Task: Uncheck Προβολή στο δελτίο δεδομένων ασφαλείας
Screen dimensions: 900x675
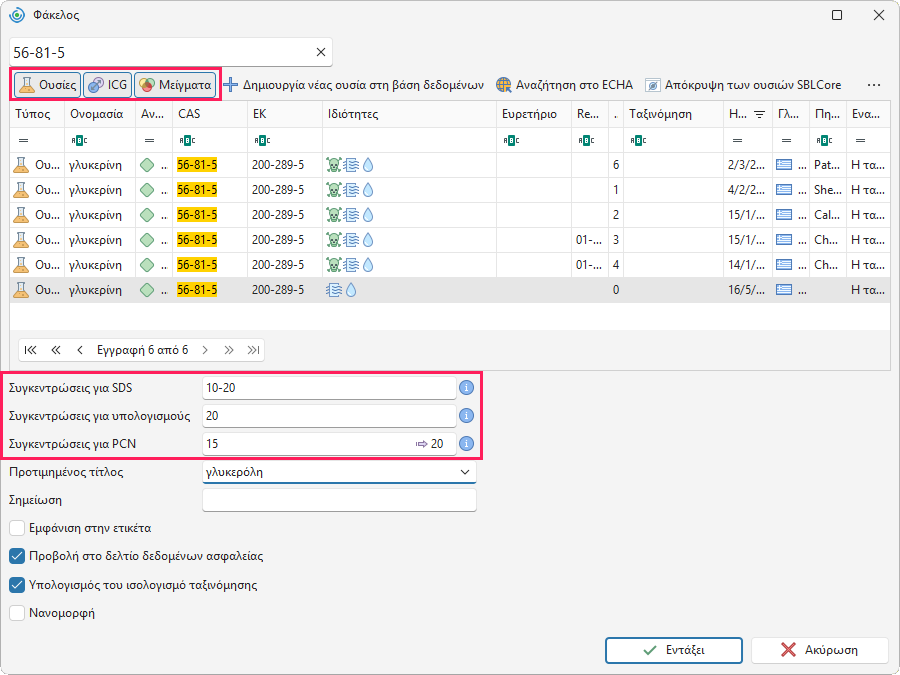Action: point(17,556)
